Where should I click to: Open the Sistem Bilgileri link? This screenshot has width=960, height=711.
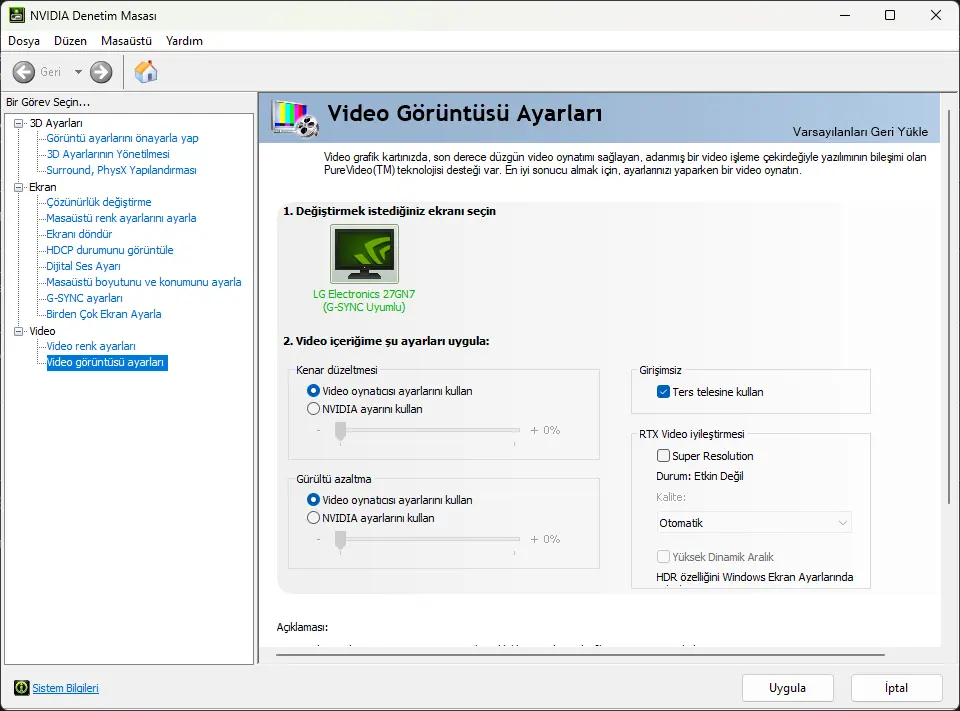coord(66,688)
